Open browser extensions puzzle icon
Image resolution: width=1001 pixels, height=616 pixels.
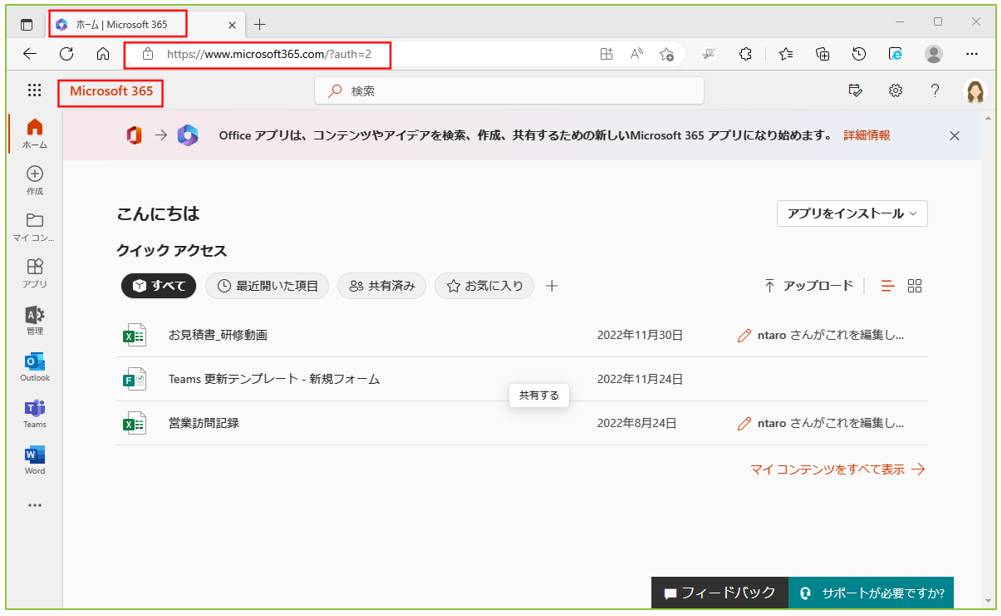click(745, 54)
